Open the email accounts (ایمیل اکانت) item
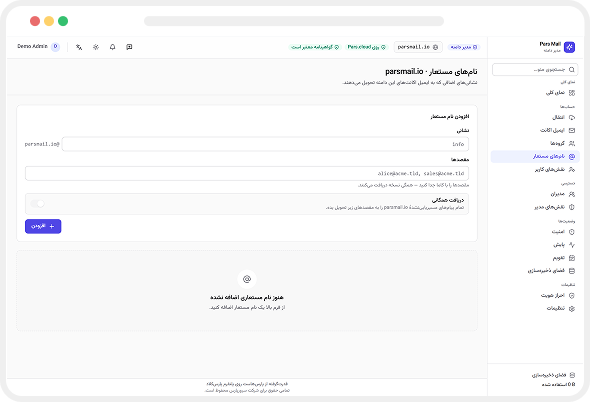Image resolution: width=590 pixels, height=402 pixels. click(x=535, y=130)
